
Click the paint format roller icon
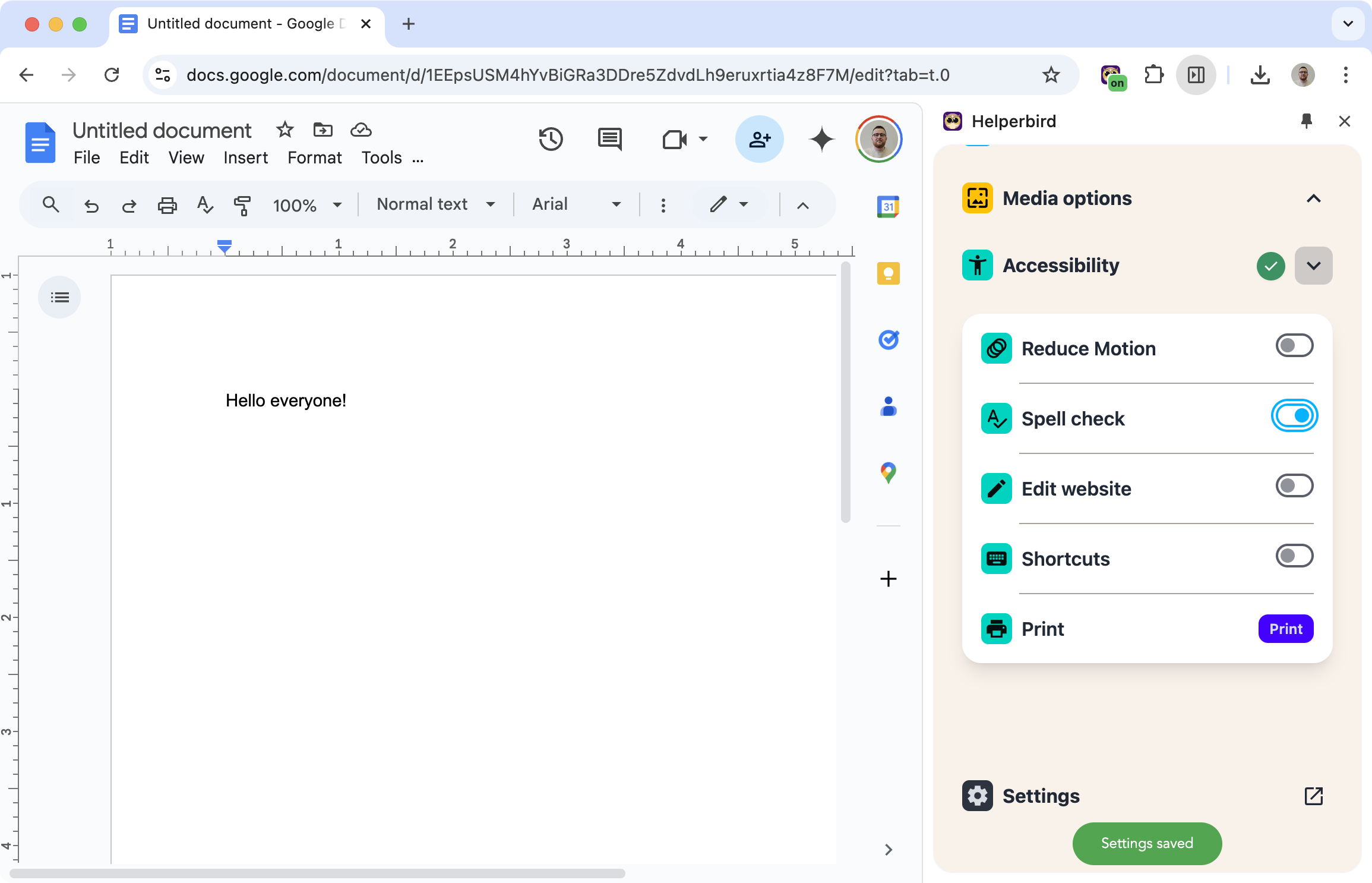pos(242,206)
